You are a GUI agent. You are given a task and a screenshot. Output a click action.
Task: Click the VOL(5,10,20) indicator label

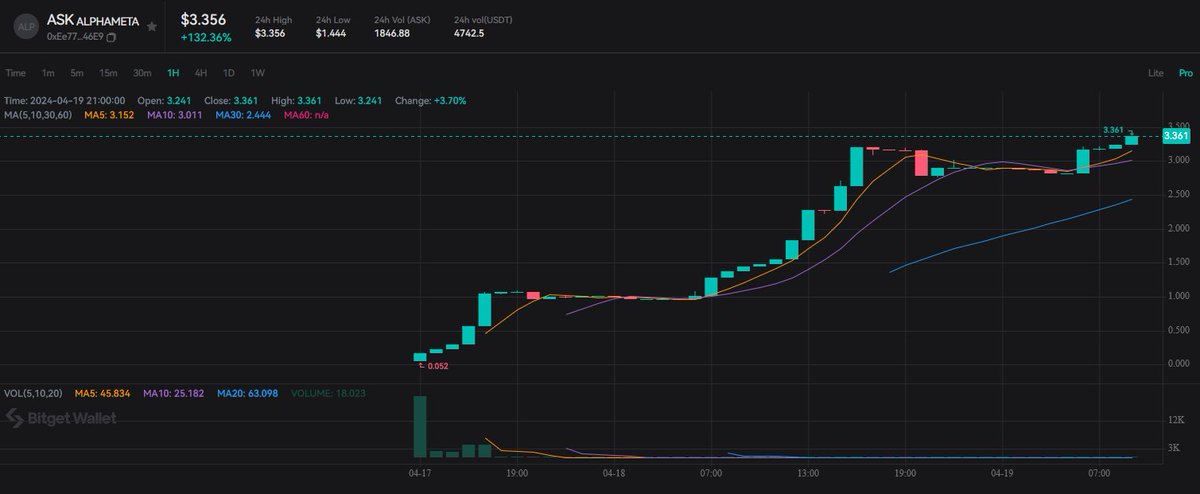pyautogui.click(x=35, y=393)
